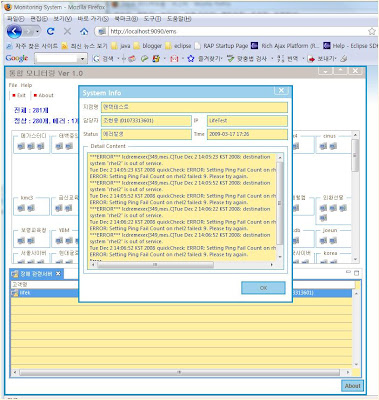Minimize the bottom panel with its minimize icon
This screenshot has width=379, height=400.
point(348,272)
